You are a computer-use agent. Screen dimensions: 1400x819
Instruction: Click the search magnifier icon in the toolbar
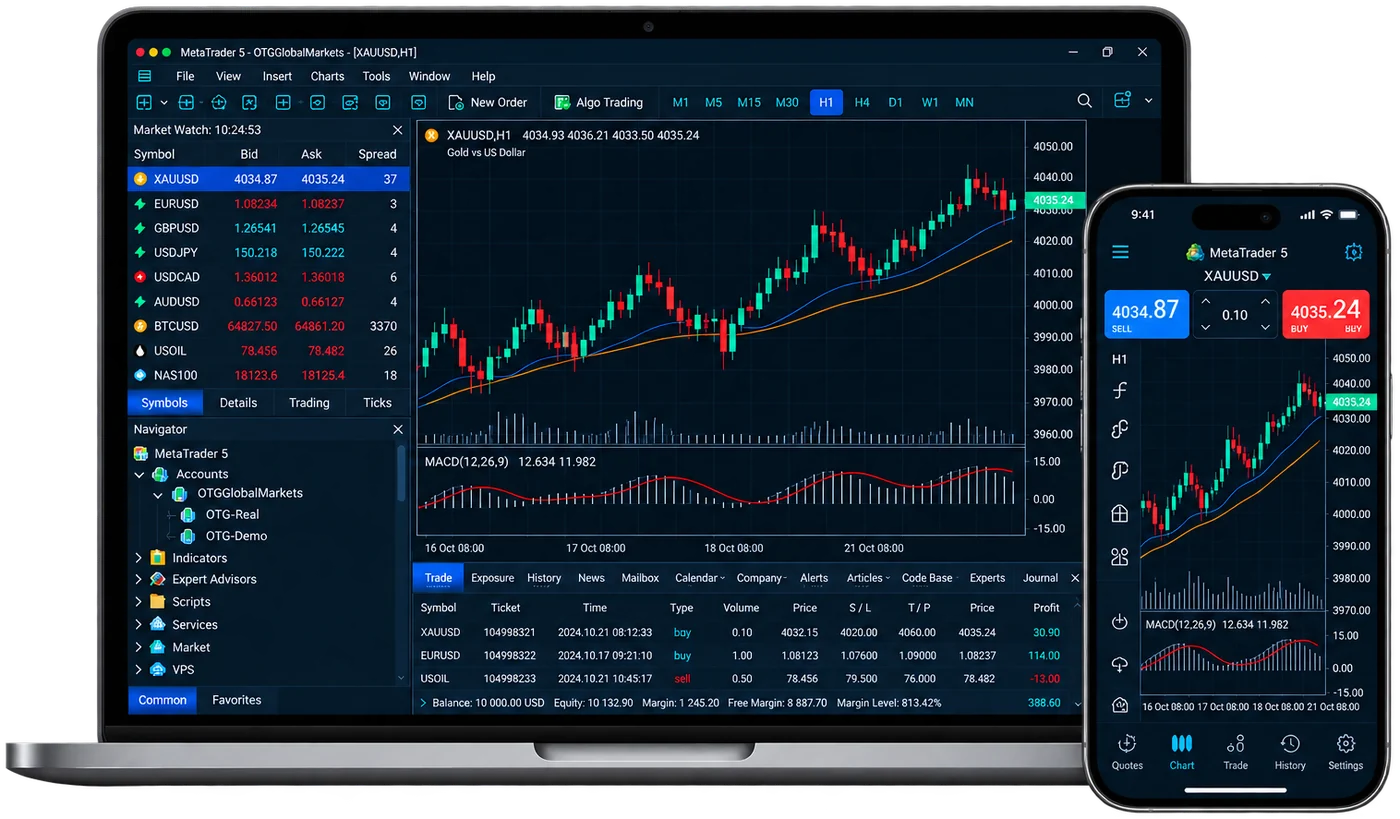1084,101
